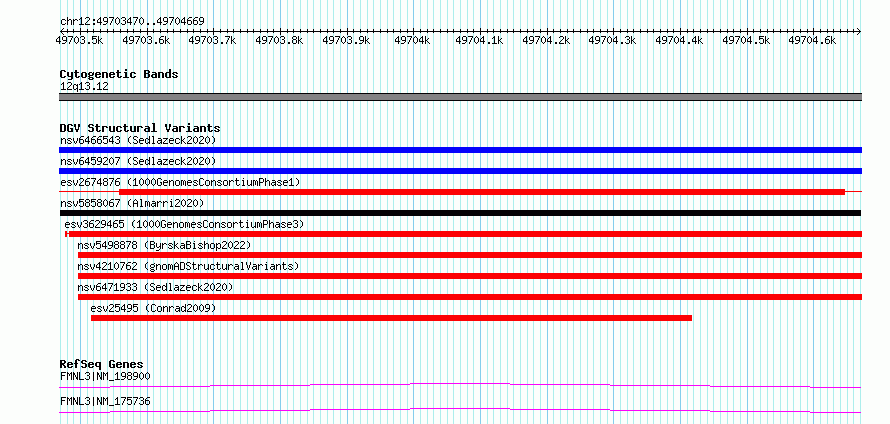Image resolution: width=890 pixels, height=424 pixels.
Task: Click the 49703.8k ruler tick label
Action: tap(279, 40)
